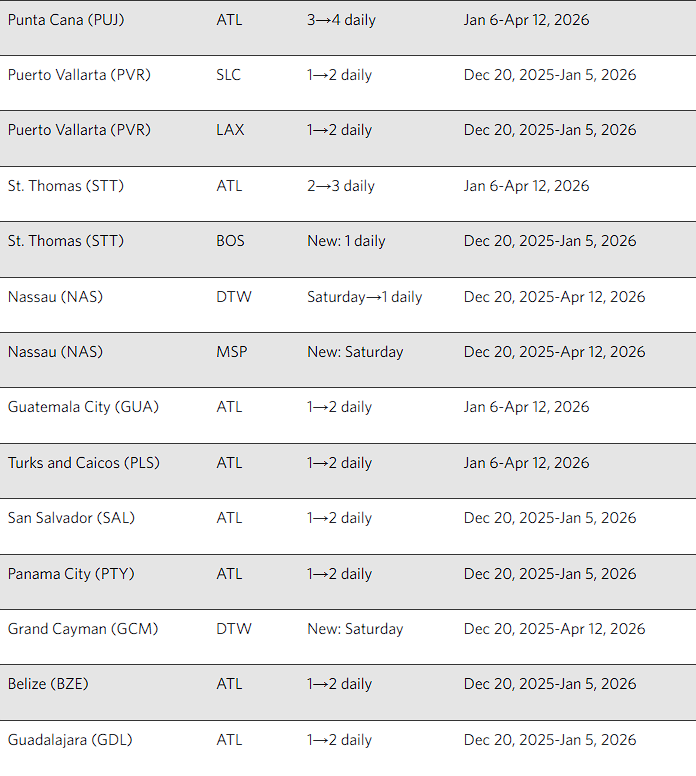Click the Punta Cana (PUJ) destination cell

pyautogui.click(x=66, y=20)
